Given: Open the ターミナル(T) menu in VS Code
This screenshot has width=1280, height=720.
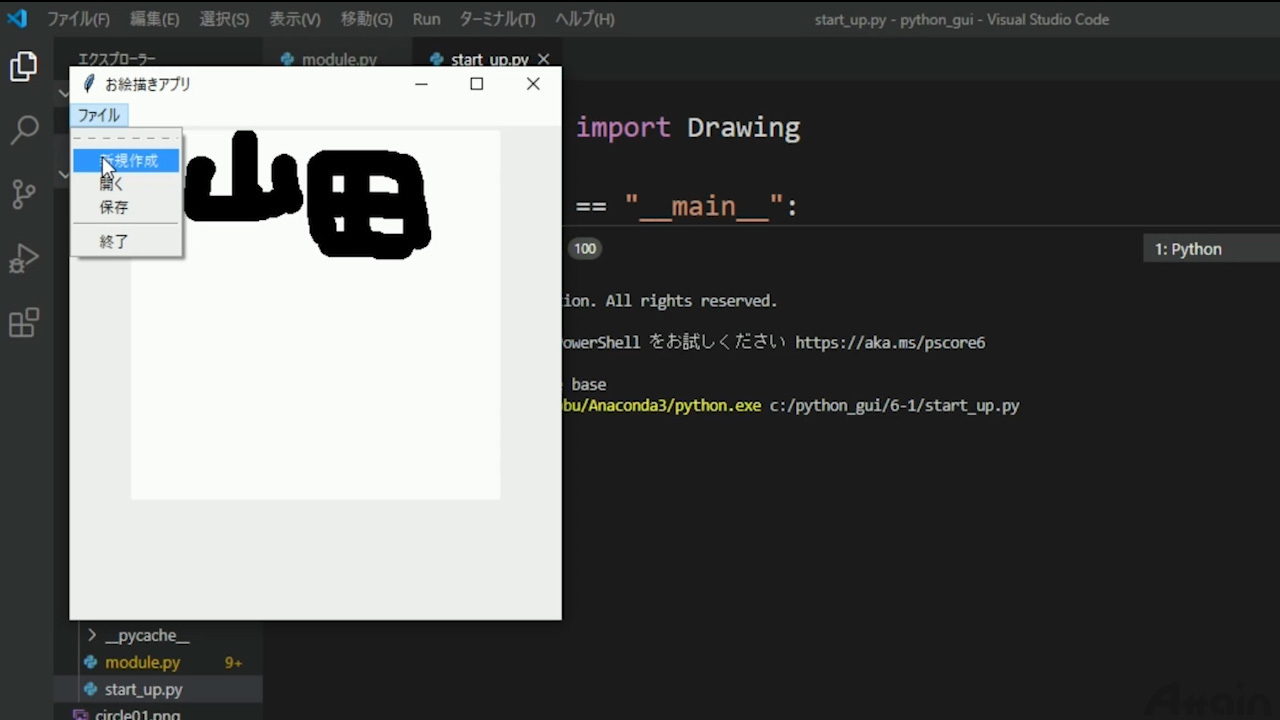Looking at the screenshot, I should [496, 19].
